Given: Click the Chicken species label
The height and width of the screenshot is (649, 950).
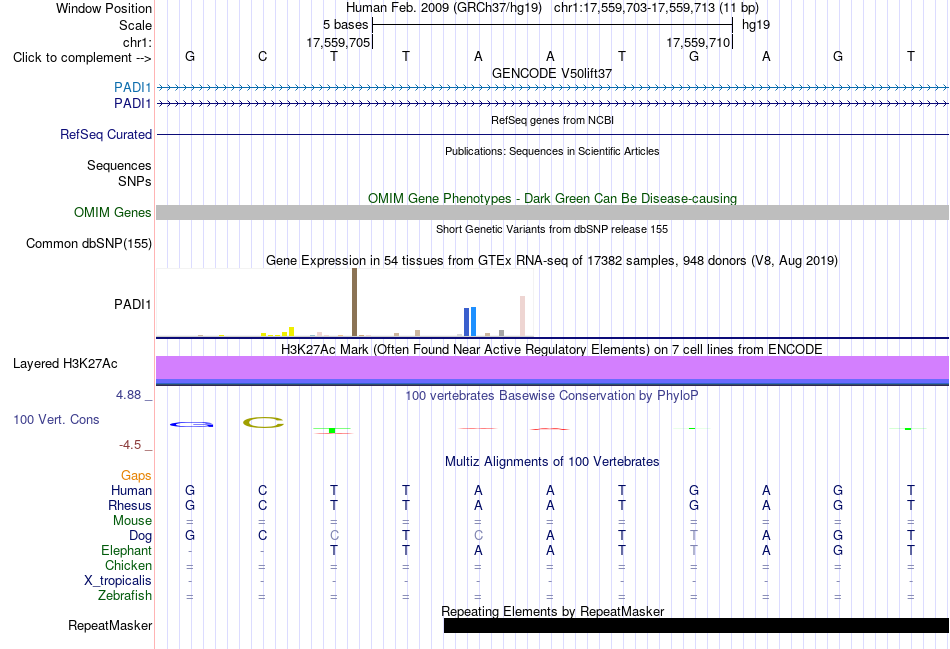Looking at the screenshot, I should [x=128, y=565].
